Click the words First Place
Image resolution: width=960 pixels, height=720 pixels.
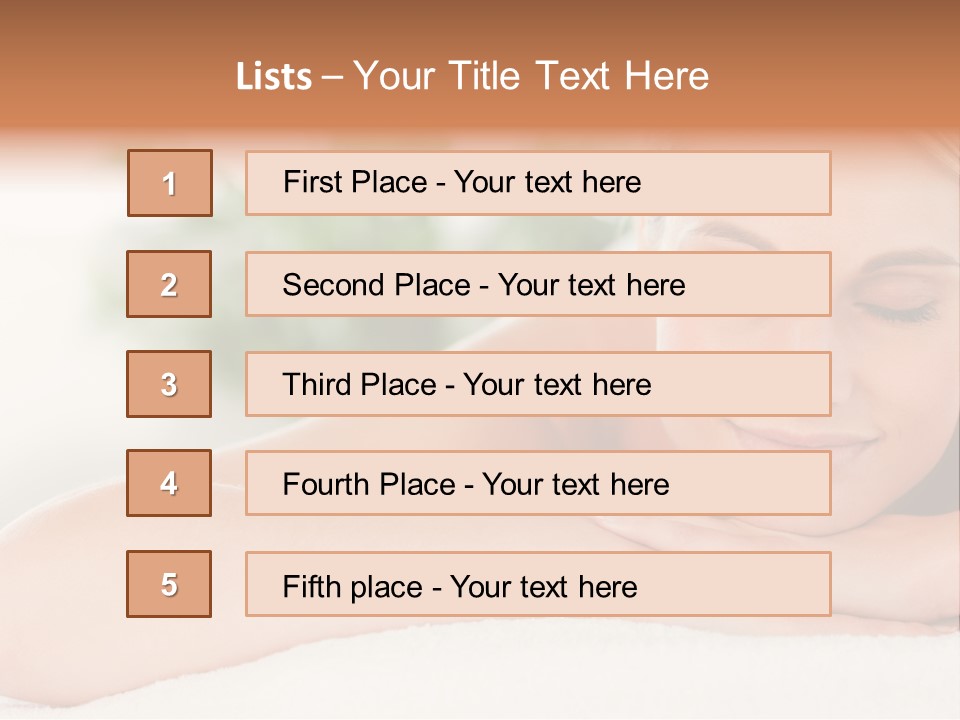(x=355, y=182)
